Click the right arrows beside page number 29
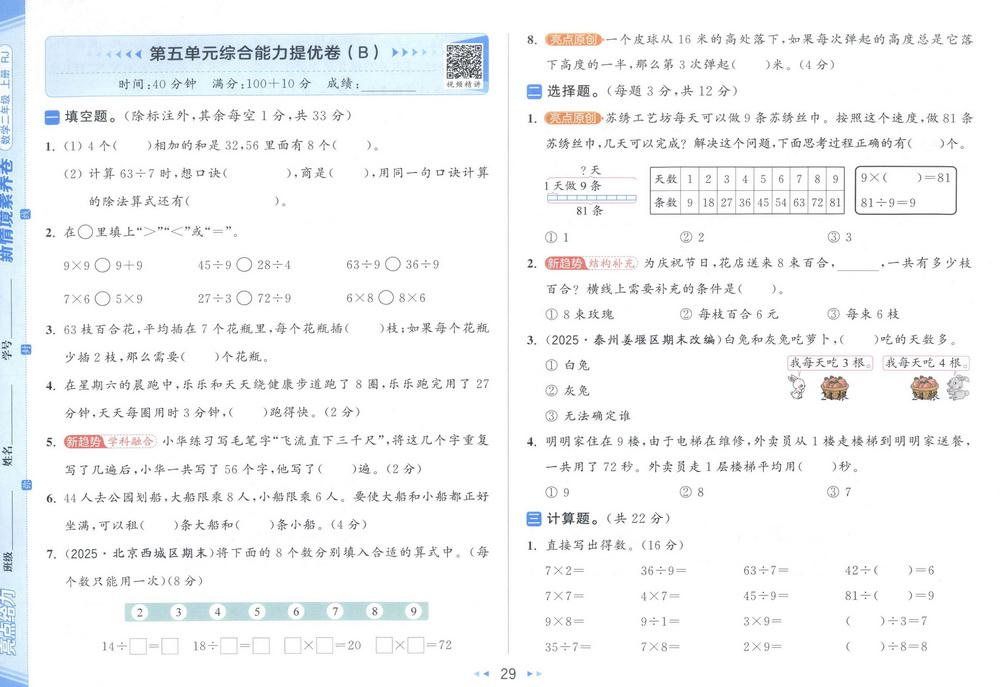The width and height of the screenshot is (1000, 687). pyautogui.click(x=534, y=675)
